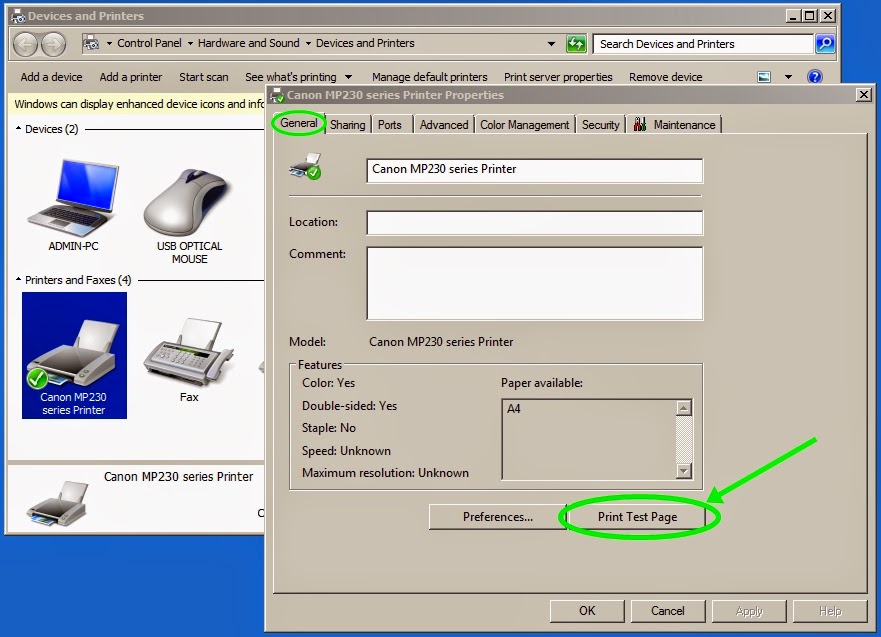
Task: Open dropdown arrow before Devices and Printers breadcrumb
Action: 308,43
